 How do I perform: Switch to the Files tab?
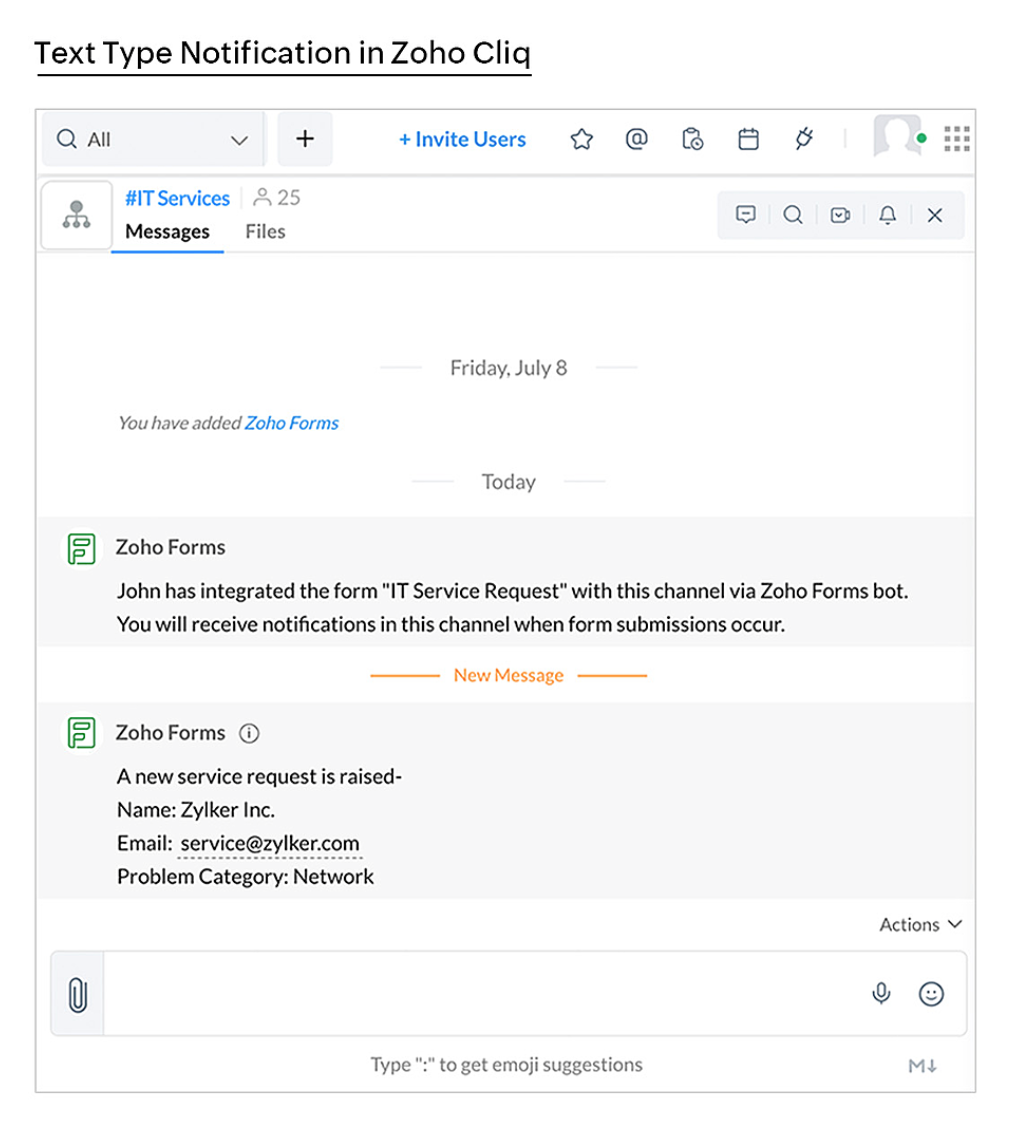265,232
